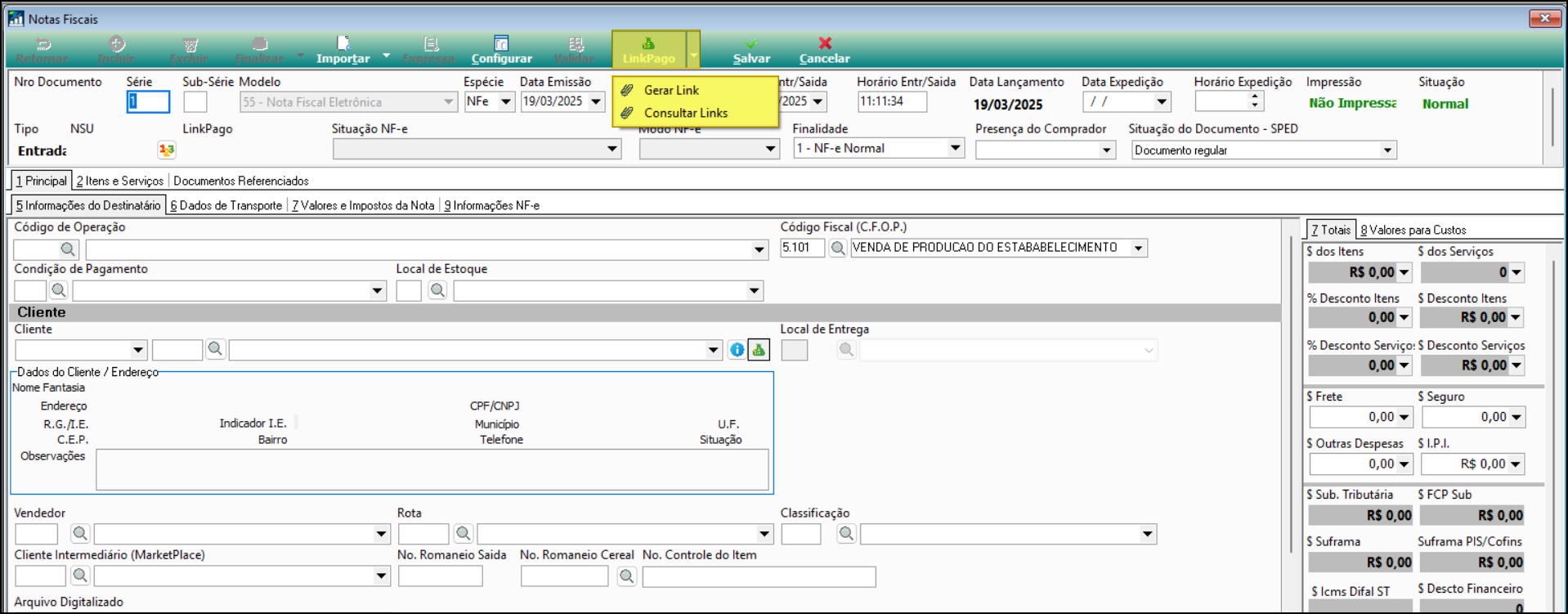Click the Salvar toolbar button
The width and height of the screenshot is (1568, 614).
pyautogui.click(x=751, y=50)
